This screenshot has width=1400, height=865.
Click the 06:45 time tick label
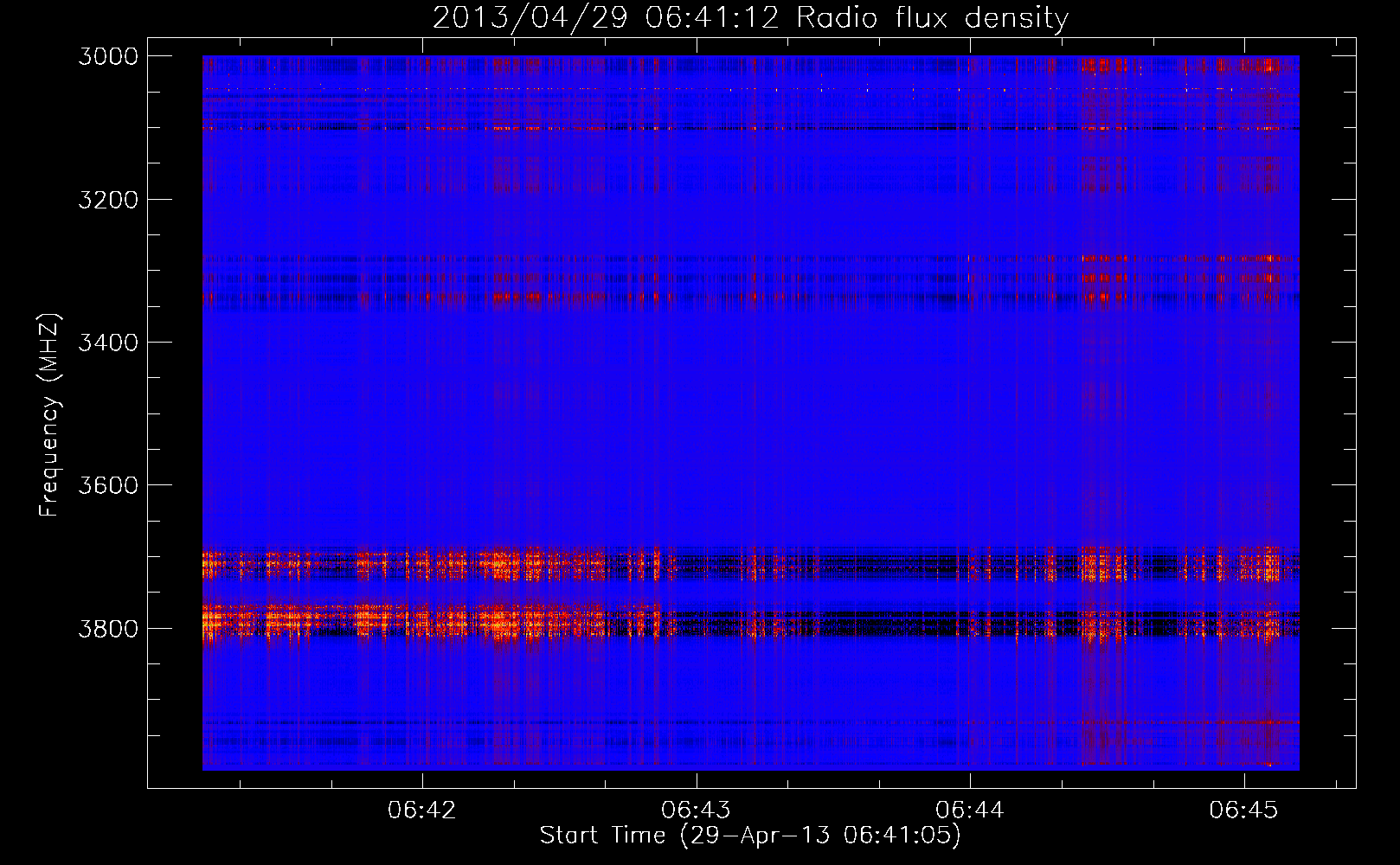coord(1243,810)
